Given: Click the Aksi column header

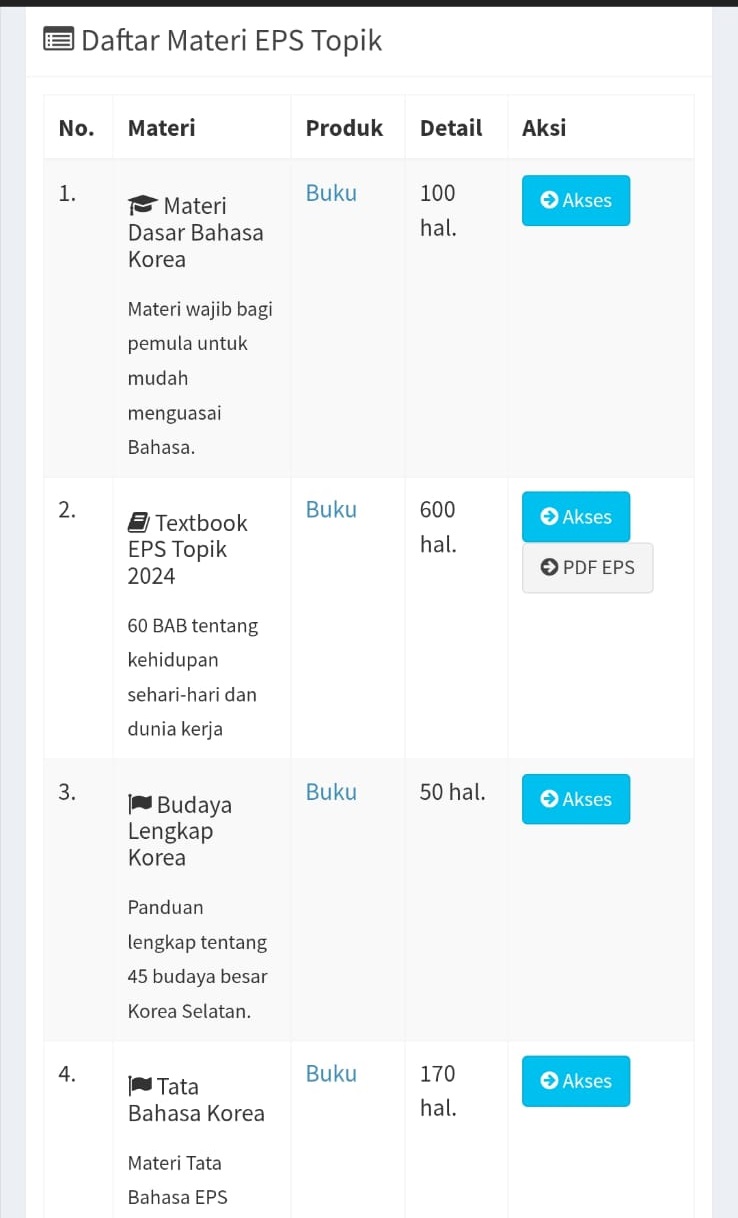Looking at the screenshot, I should pyautogui.click(x=544, y=128).
